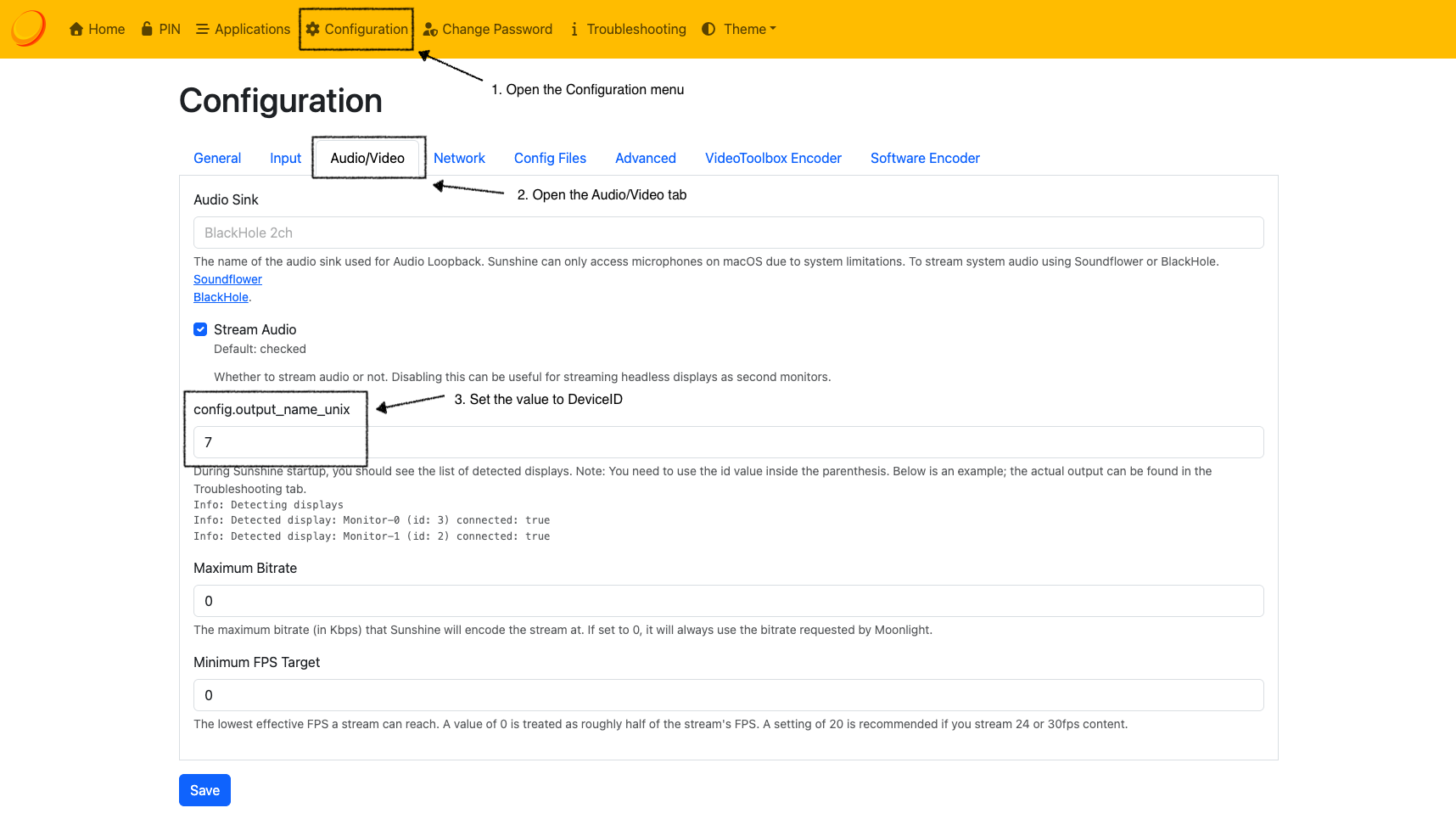Select the Home house icon
This screenshot has width=1456, height=819.
coord(75,28)
